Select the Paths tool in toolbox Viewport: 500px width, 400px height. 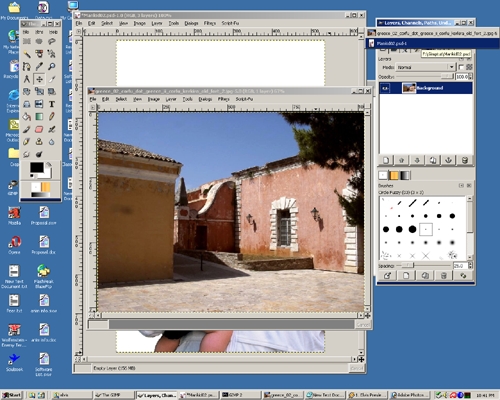(x=27, y=66)
